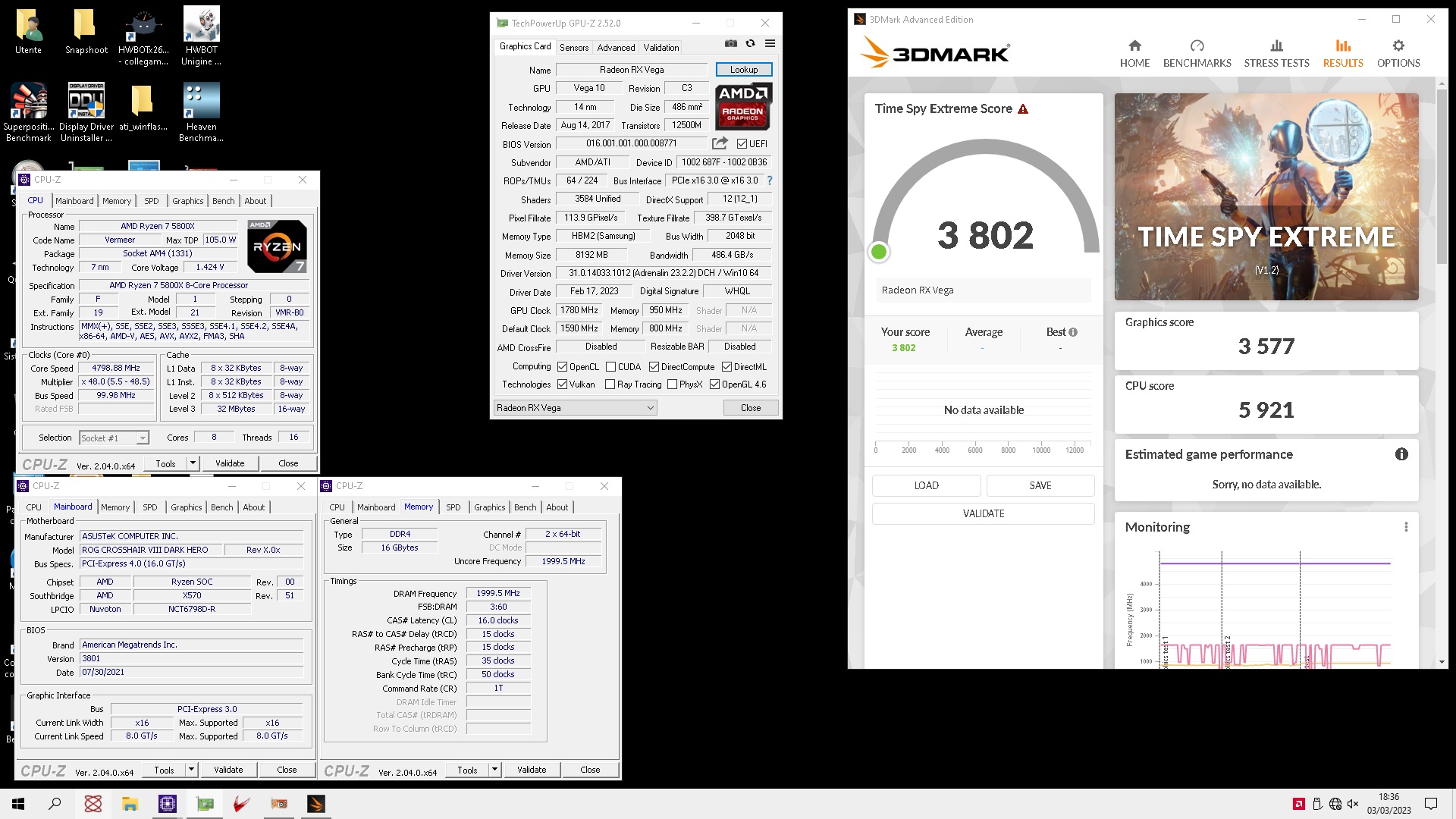Switch to Sensors tab in GPU-Z

[574, 47]
